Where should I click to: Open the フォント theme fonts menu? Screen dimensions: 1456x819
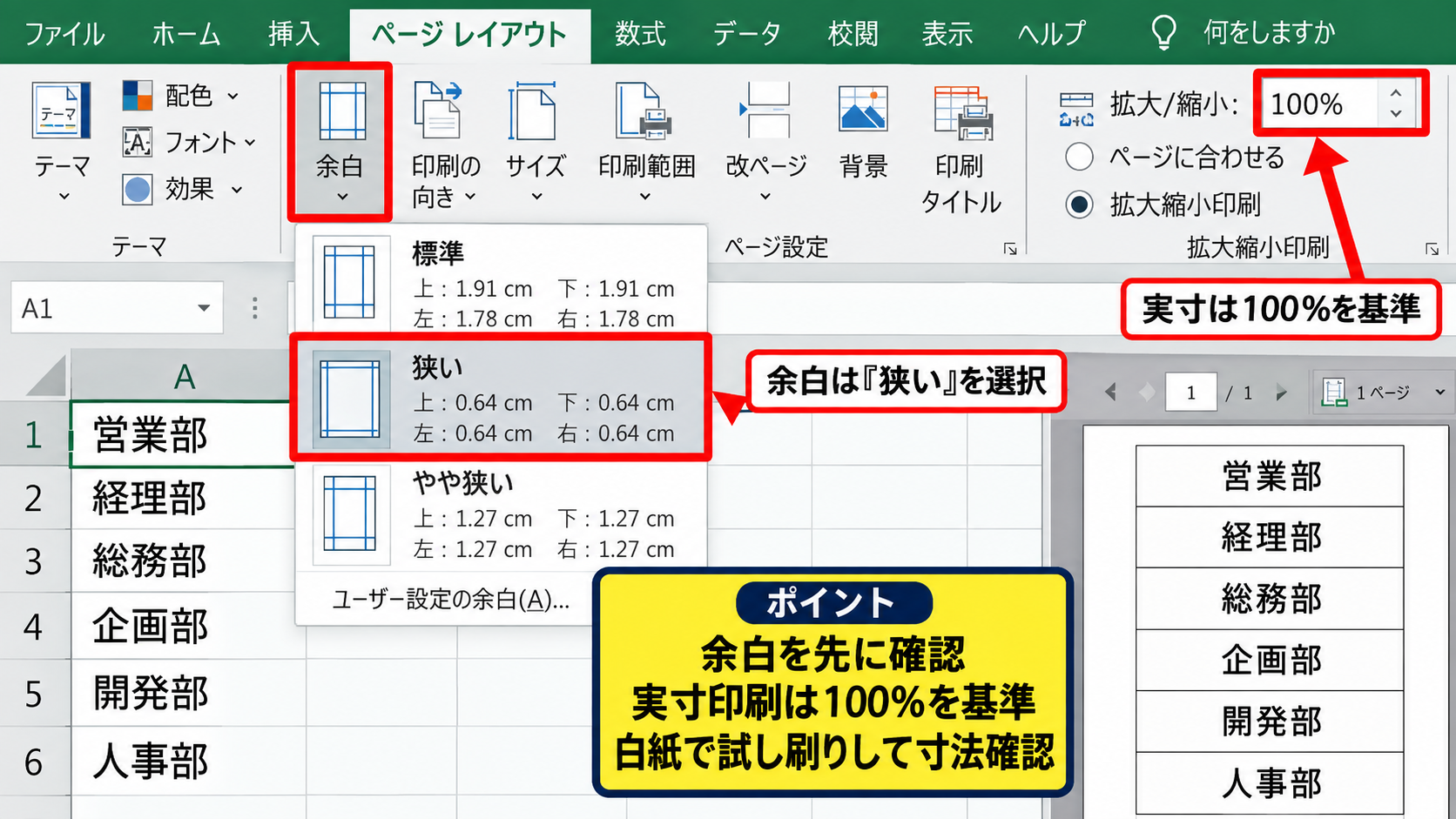click(x=189, y=142)
